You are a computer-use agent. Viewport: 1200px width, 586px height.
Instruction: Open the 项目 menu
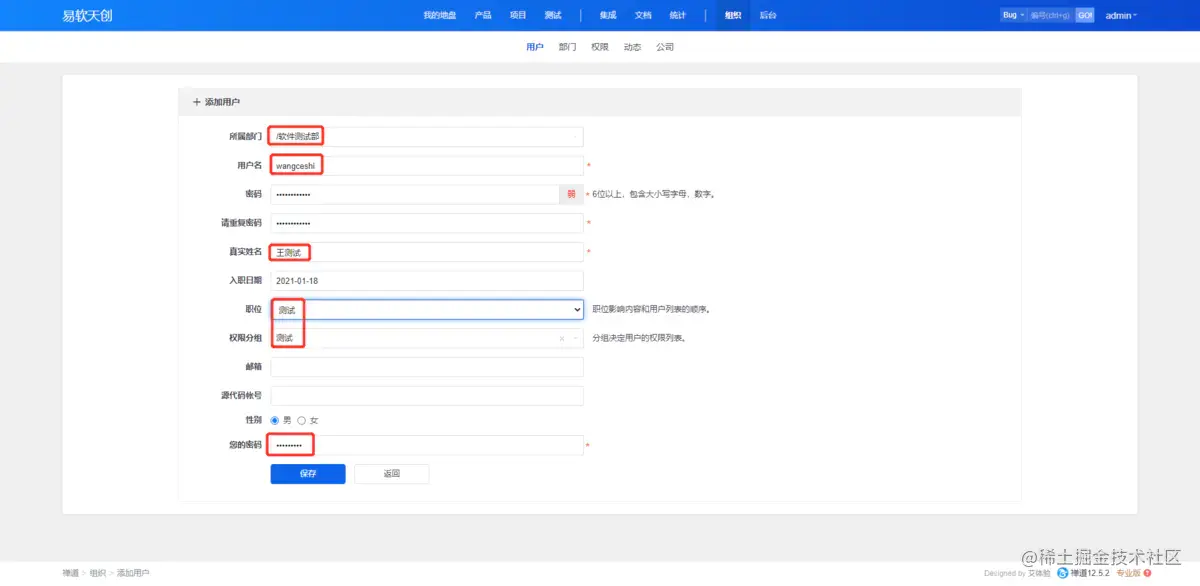[518, 15]
